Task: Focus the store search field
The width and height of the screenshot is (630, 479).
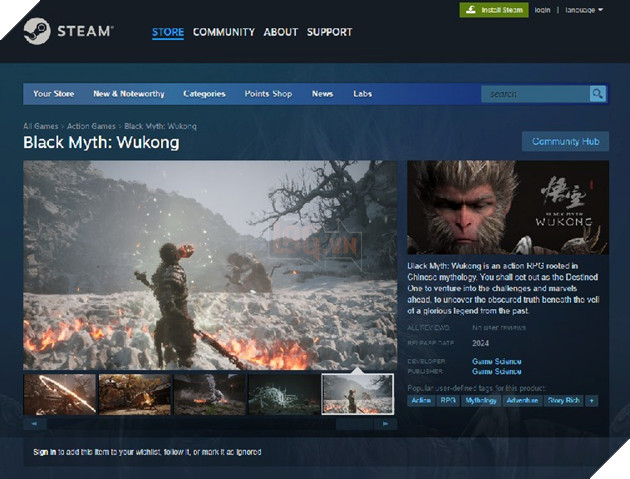Action: [536, 94]
